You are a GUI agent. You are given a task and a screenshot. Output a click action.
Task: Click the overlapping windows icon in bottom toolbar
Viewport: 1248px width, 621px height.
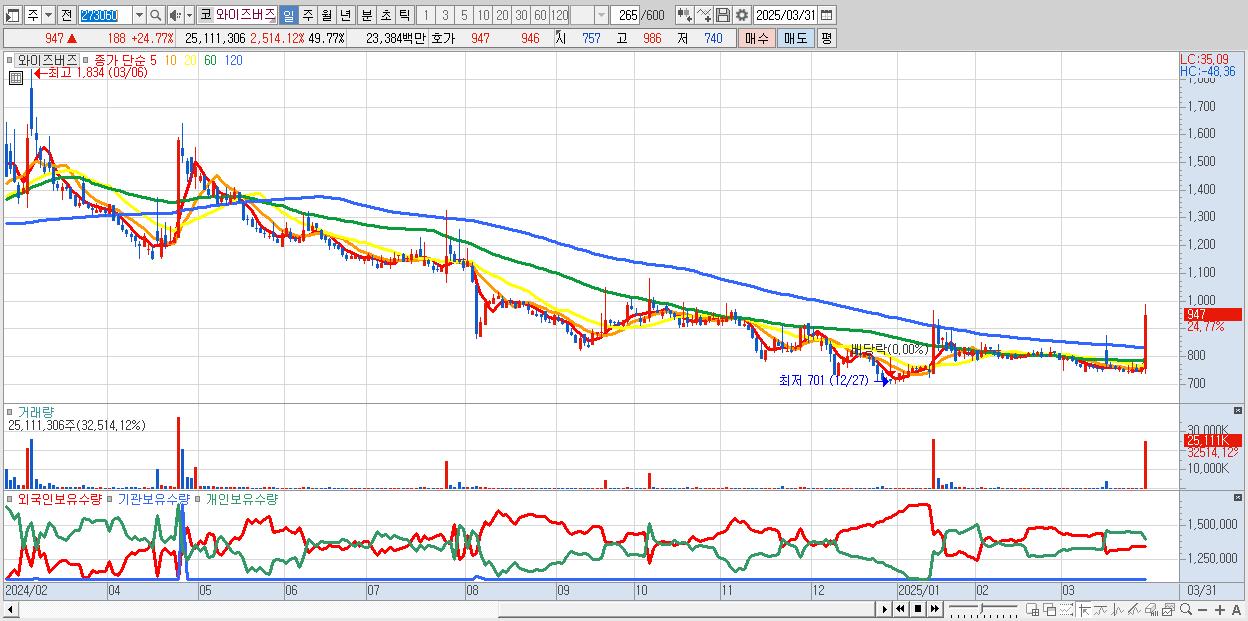click(1049, 610)
